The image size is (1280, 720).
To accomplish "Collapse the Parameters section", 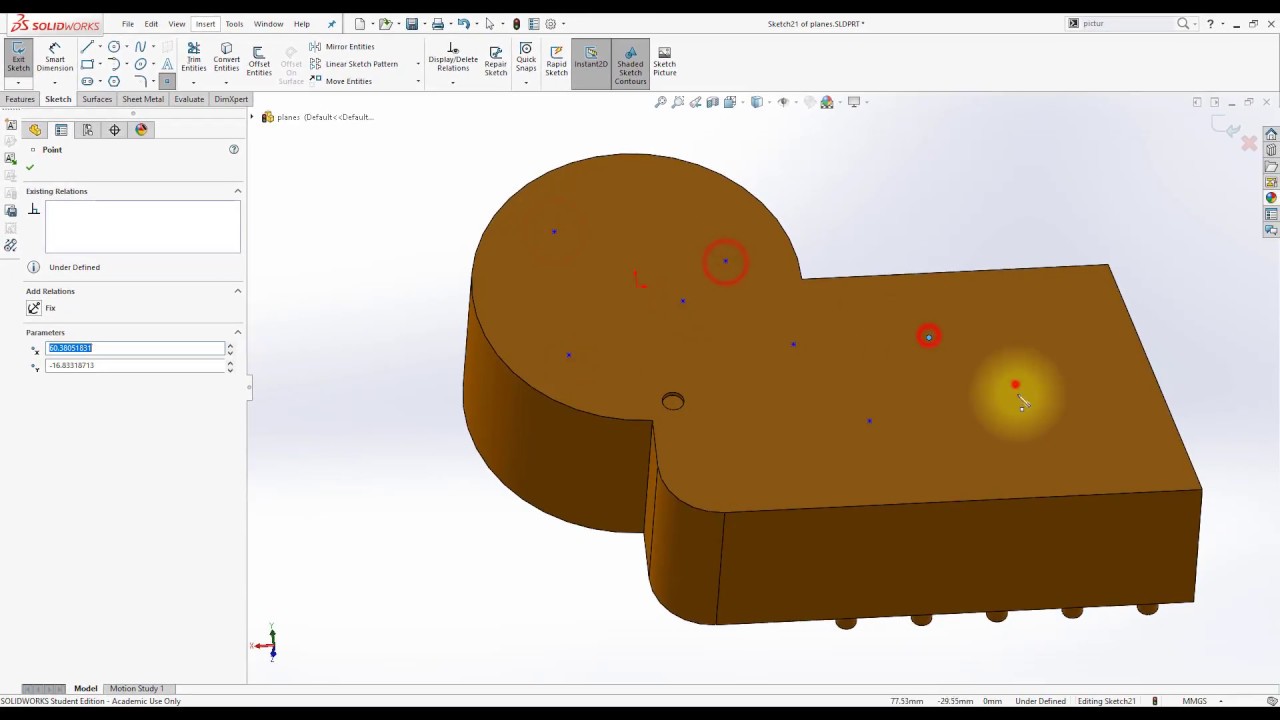I will pos(238,332).
